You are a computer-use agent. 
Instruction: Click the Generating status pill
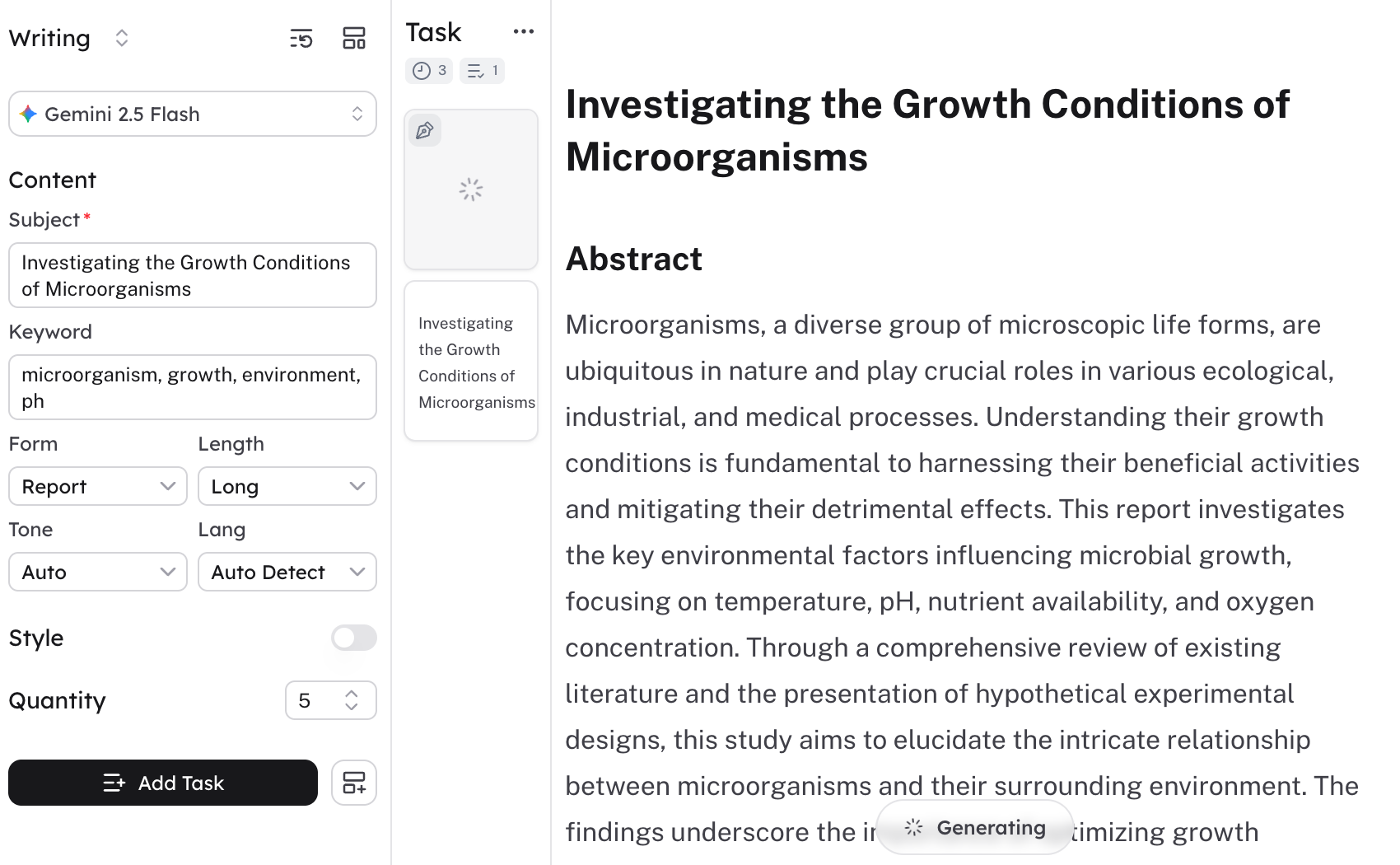click(975, 828)
